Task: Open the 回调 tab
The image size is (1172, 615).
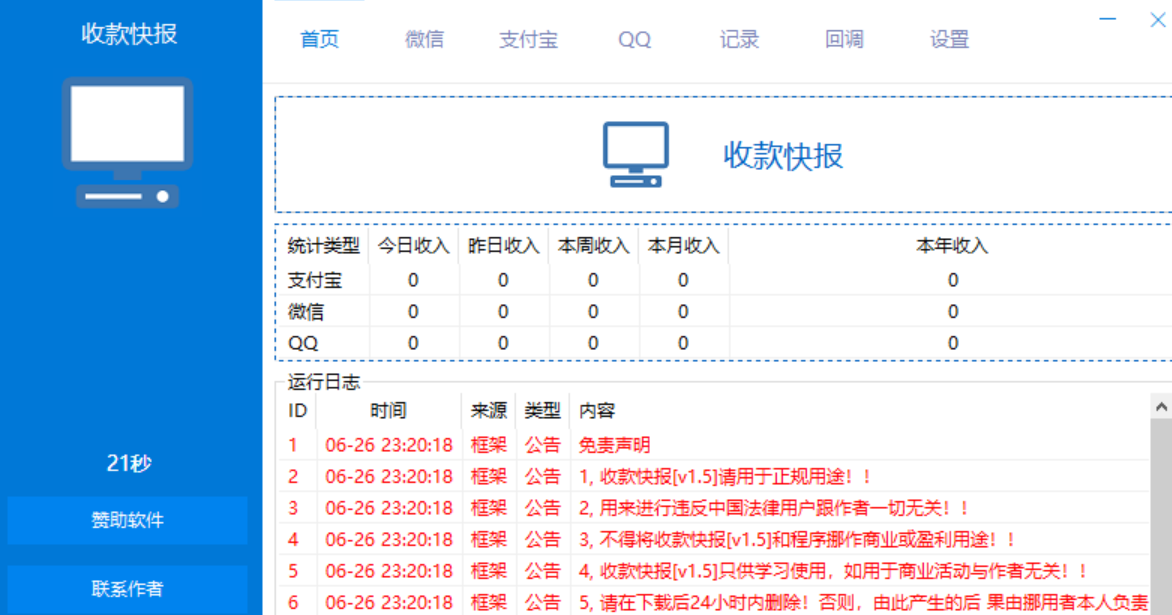Action: click(x=844, y=40)
